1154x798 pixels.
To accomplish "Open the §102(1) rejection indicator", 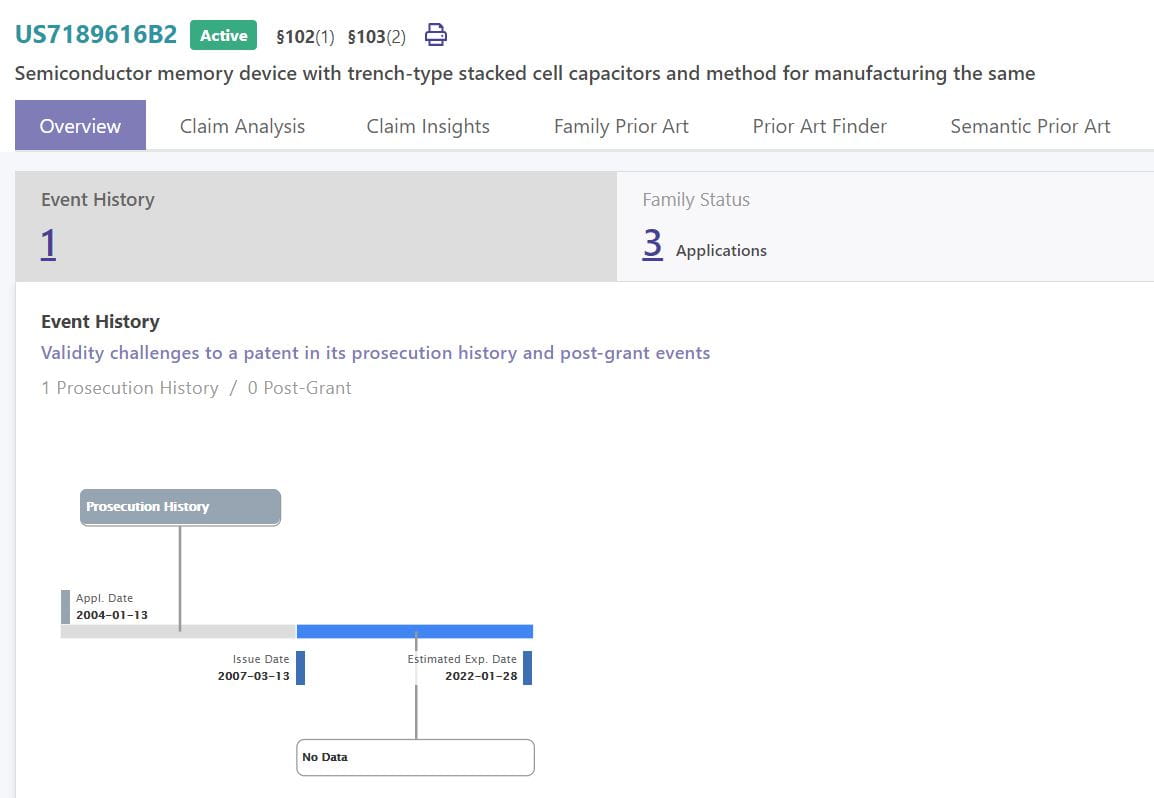I will pos(305,36).
